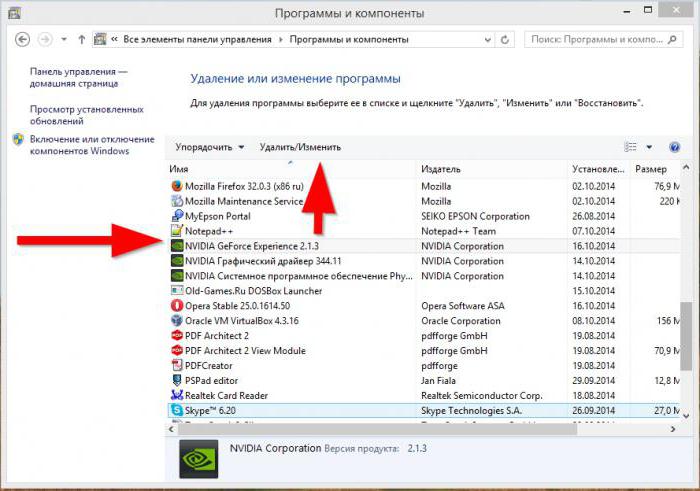Sort by Установлено column header
This screenshot has width=700, height=491.
click(x=599, y=169)
